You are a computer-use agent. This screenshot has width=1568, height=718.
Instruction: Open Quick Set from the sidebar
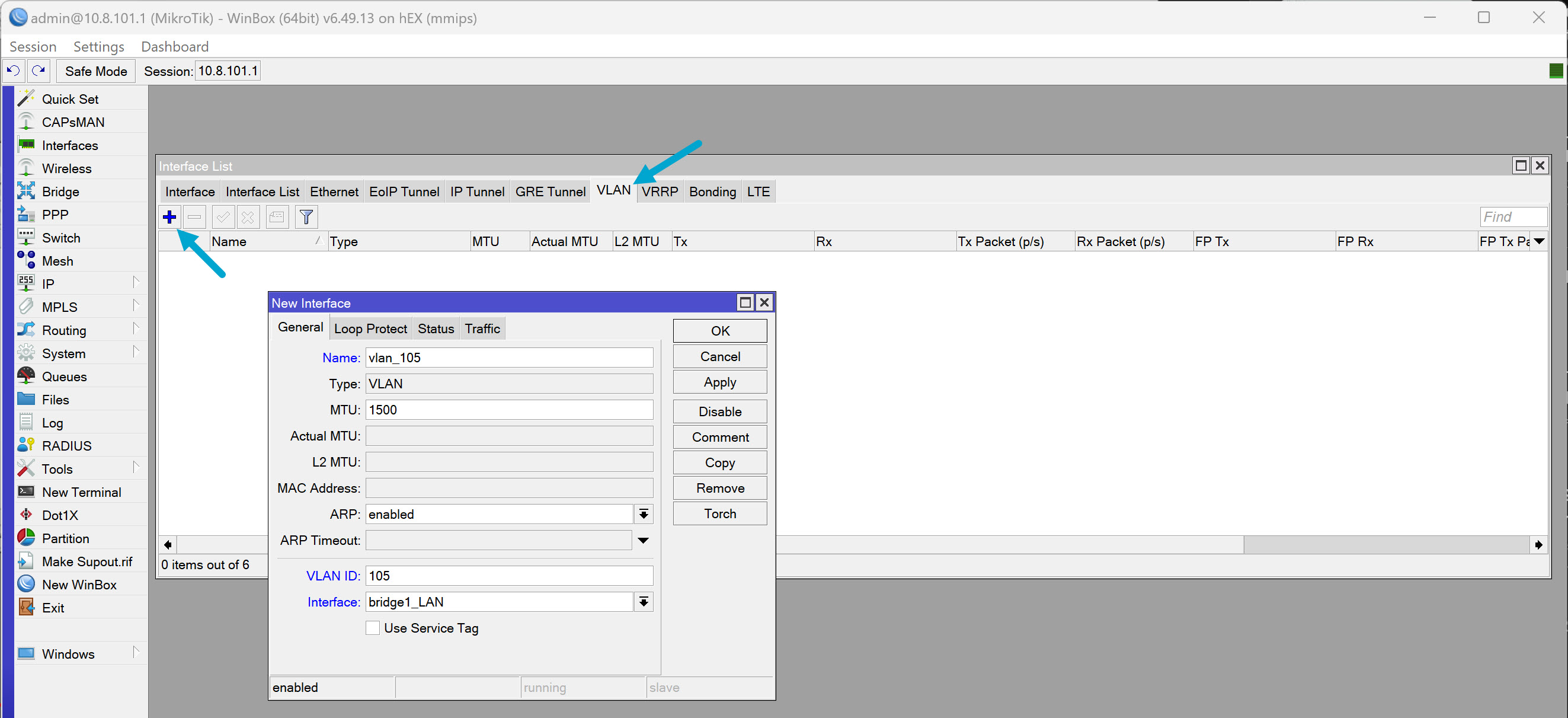tap(70, 98)
